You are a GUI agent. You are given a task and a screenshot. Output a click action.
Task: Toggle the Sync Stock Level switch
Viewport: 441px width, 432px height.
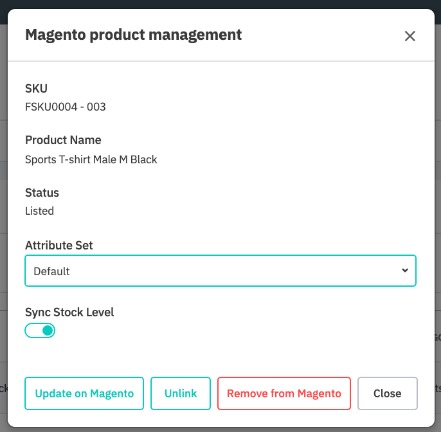40,330
